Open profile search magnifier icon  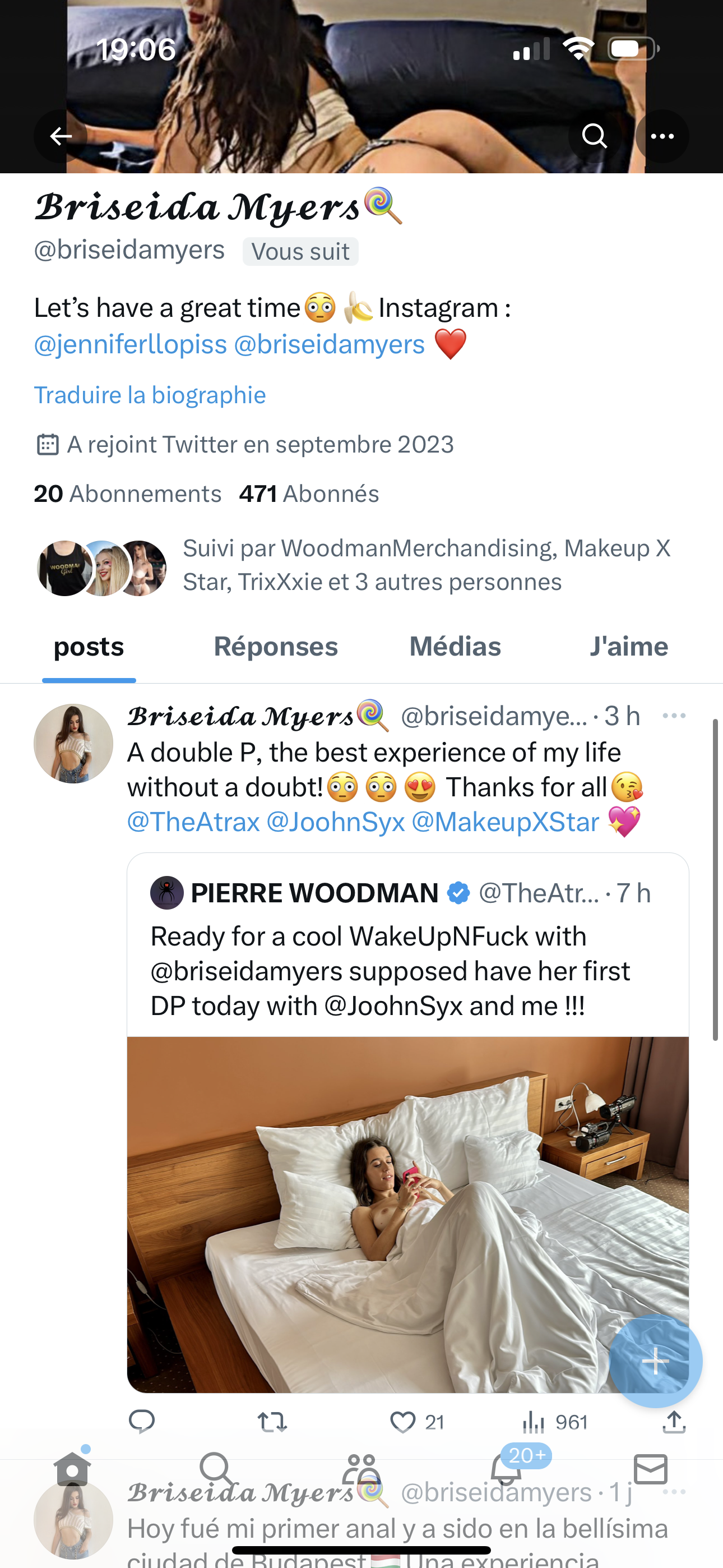pos(594,136)
